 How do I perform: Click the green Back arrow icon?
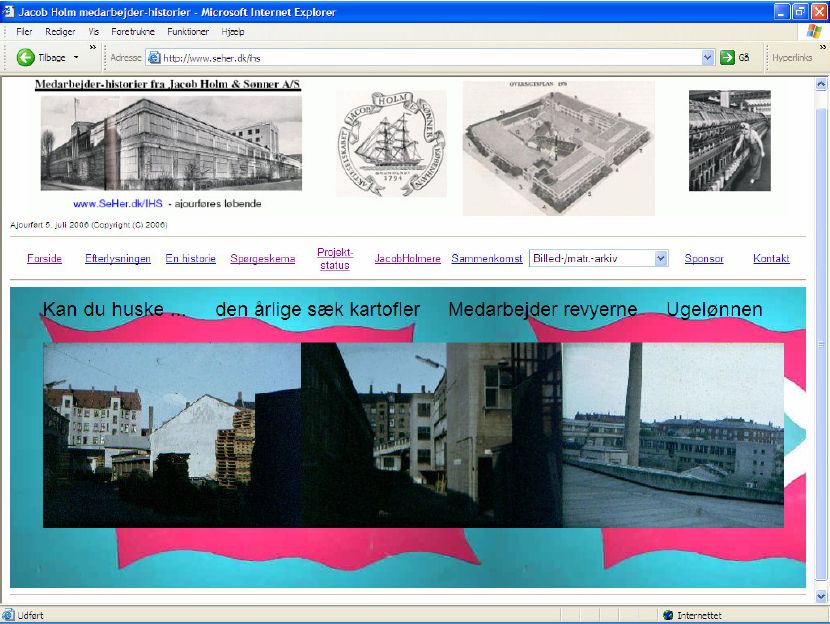25,57
